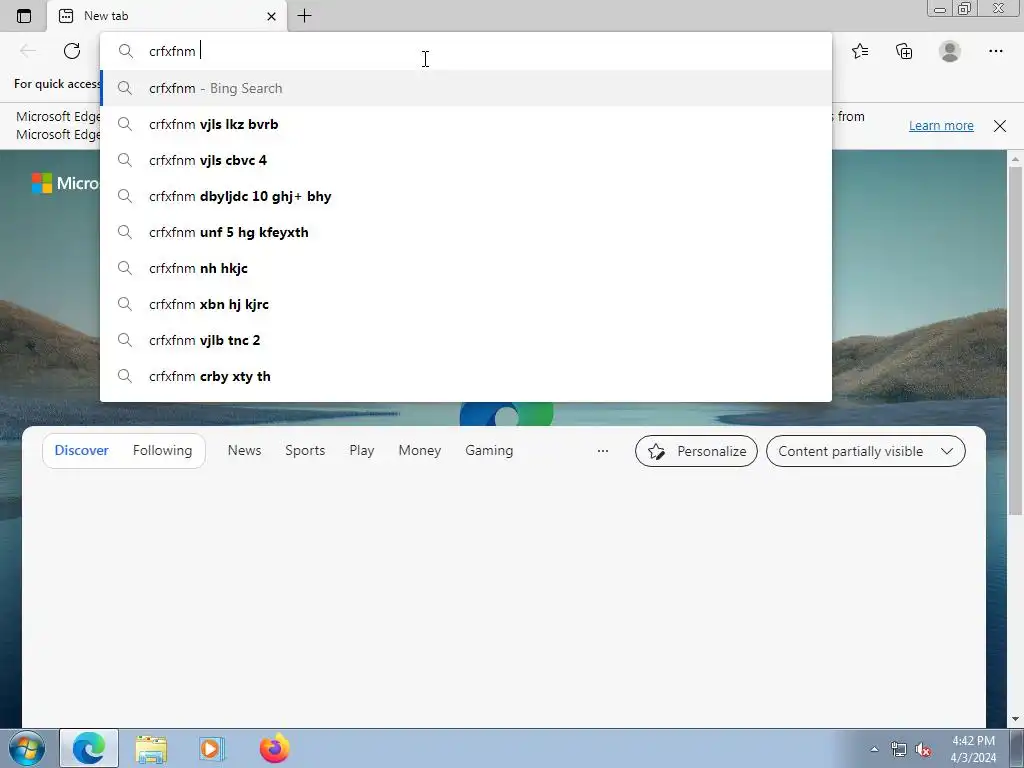Open the Settings and more ellipsis menu

[x=995, y=51]
